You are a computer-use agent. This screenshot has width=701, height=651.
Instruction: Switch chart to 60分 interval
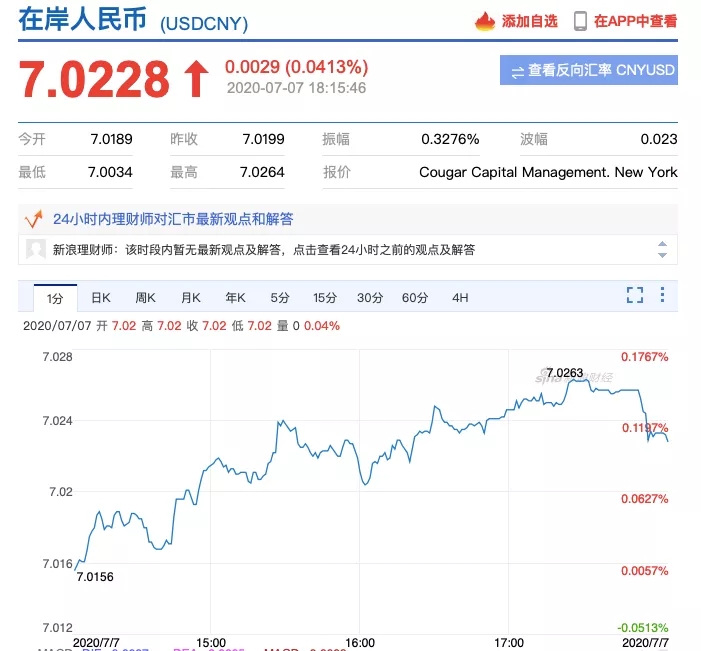(x=415, y=298)
